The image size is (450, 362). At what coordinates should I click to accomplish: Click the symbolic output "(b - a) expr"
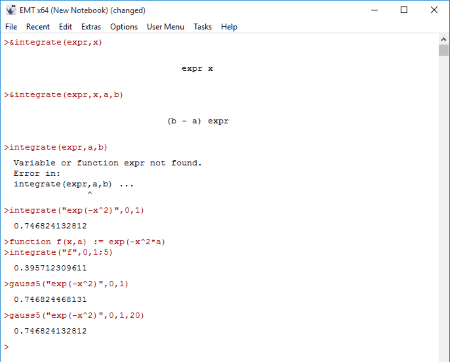coord(198,121)
